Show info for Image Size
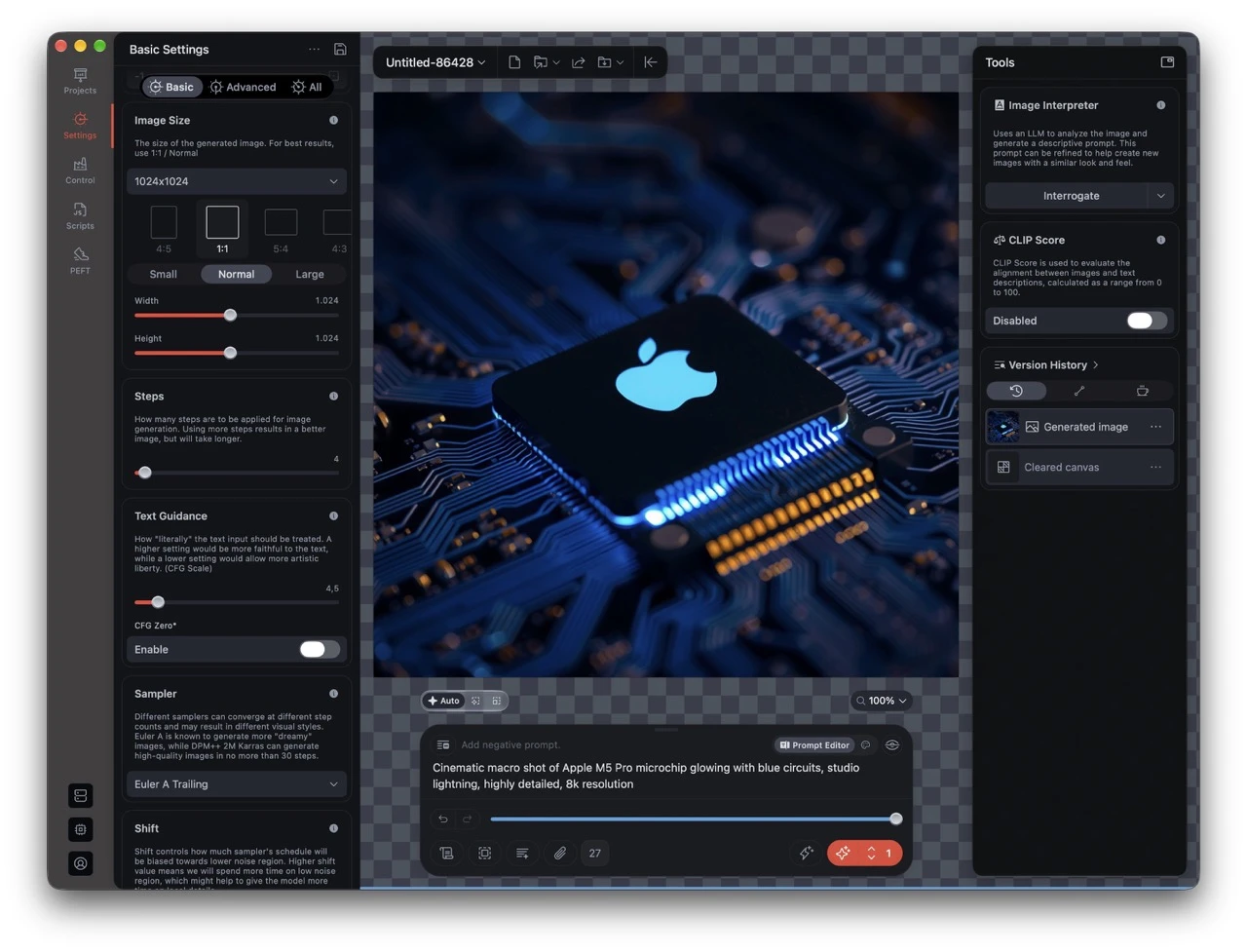1247x952 pixels. click(x=333, y=121)
